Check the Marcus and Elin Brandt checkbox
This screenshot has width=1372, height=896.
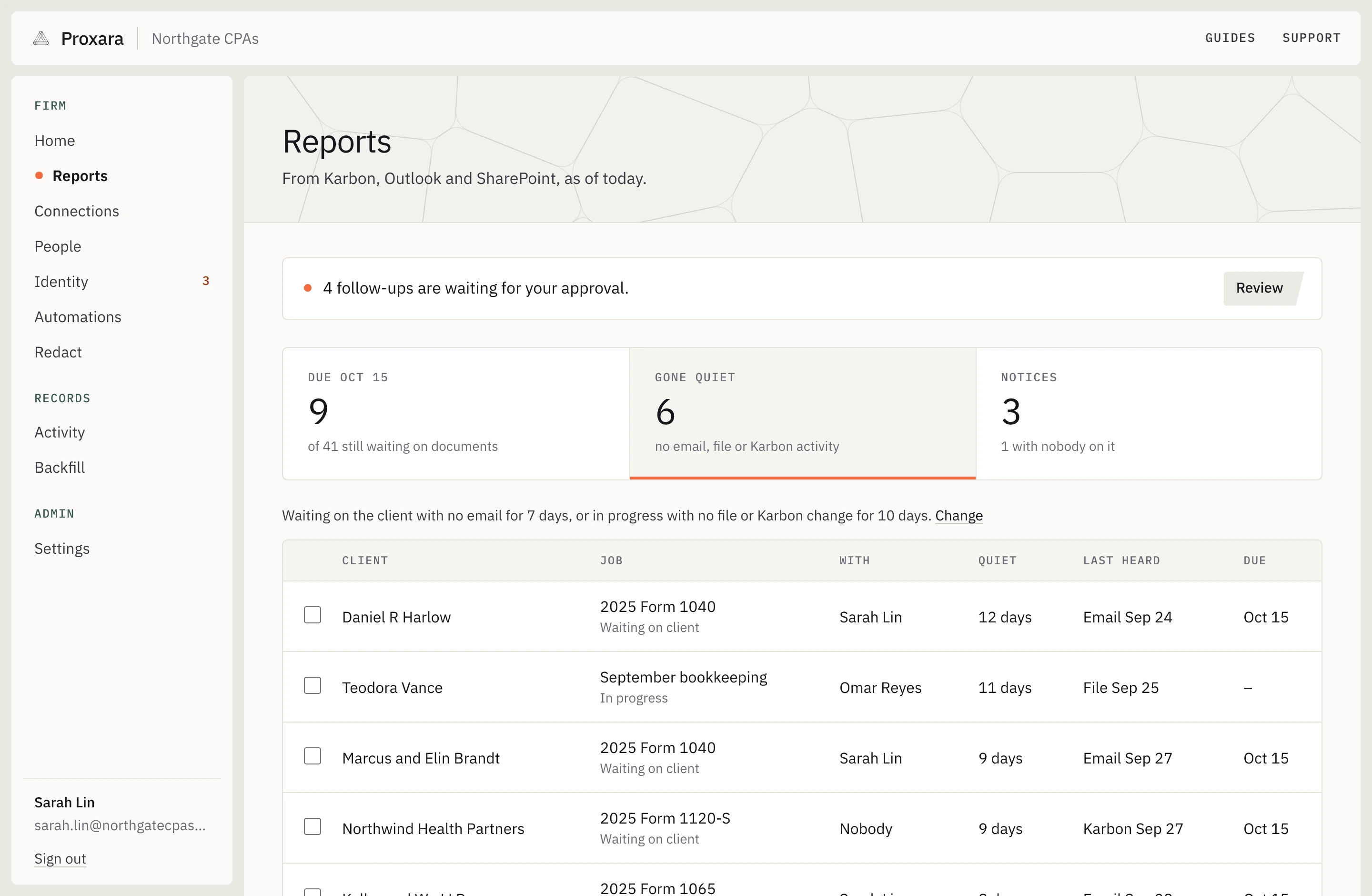click(313, 755)
